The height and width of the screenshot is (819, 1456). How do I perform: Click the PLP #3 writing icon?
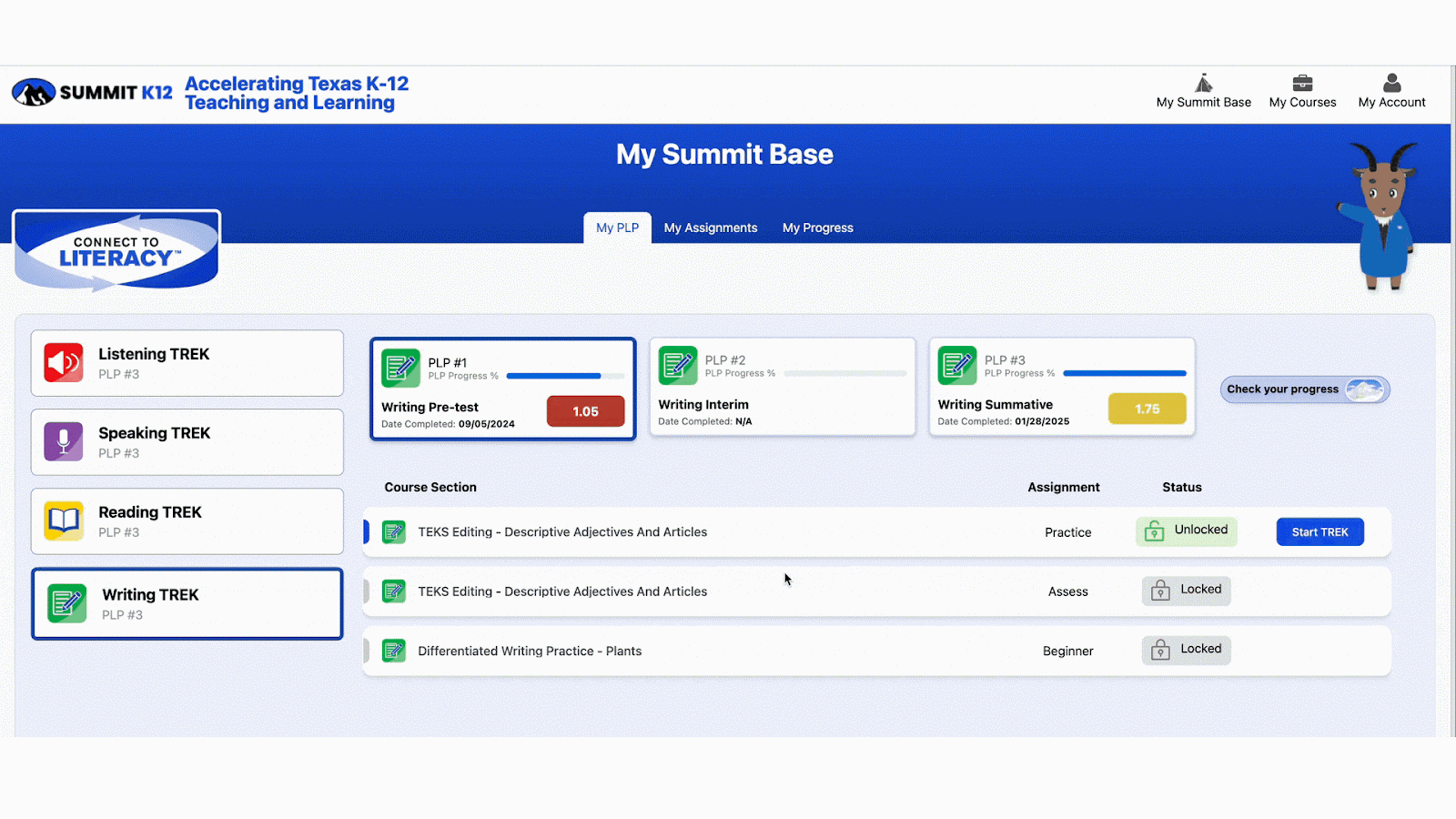(957, 365)
